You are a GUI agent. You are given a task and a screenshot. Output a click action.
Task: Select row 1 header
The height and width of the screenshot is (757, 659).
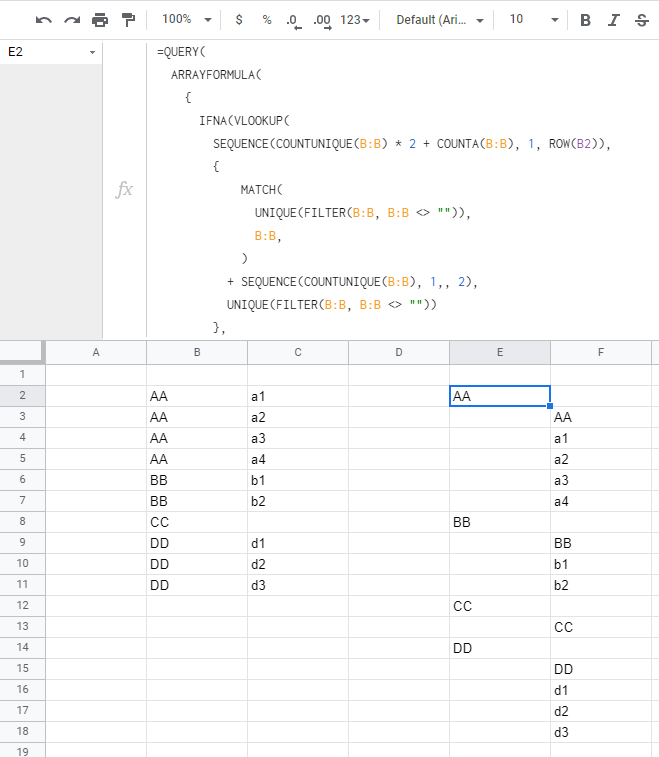coord(23,375)
